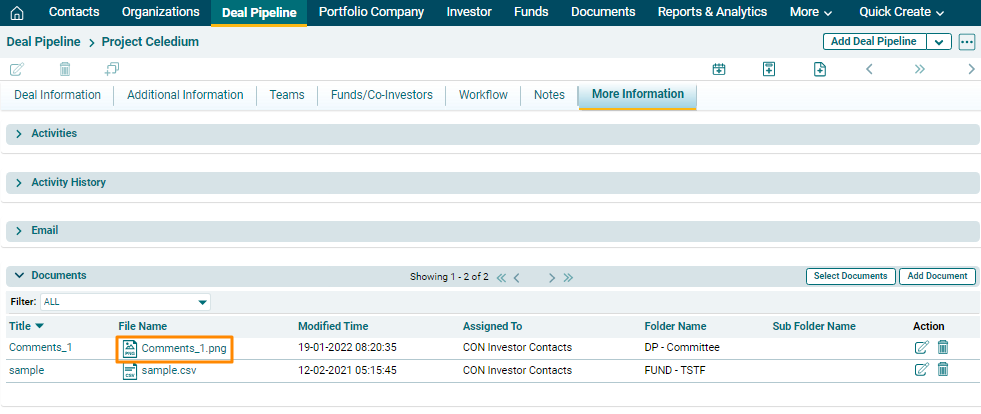Image resolution: width=981 pixels, height=414 pixels.
Task: Expand the Activities section
Action: (x=19, y=134)
